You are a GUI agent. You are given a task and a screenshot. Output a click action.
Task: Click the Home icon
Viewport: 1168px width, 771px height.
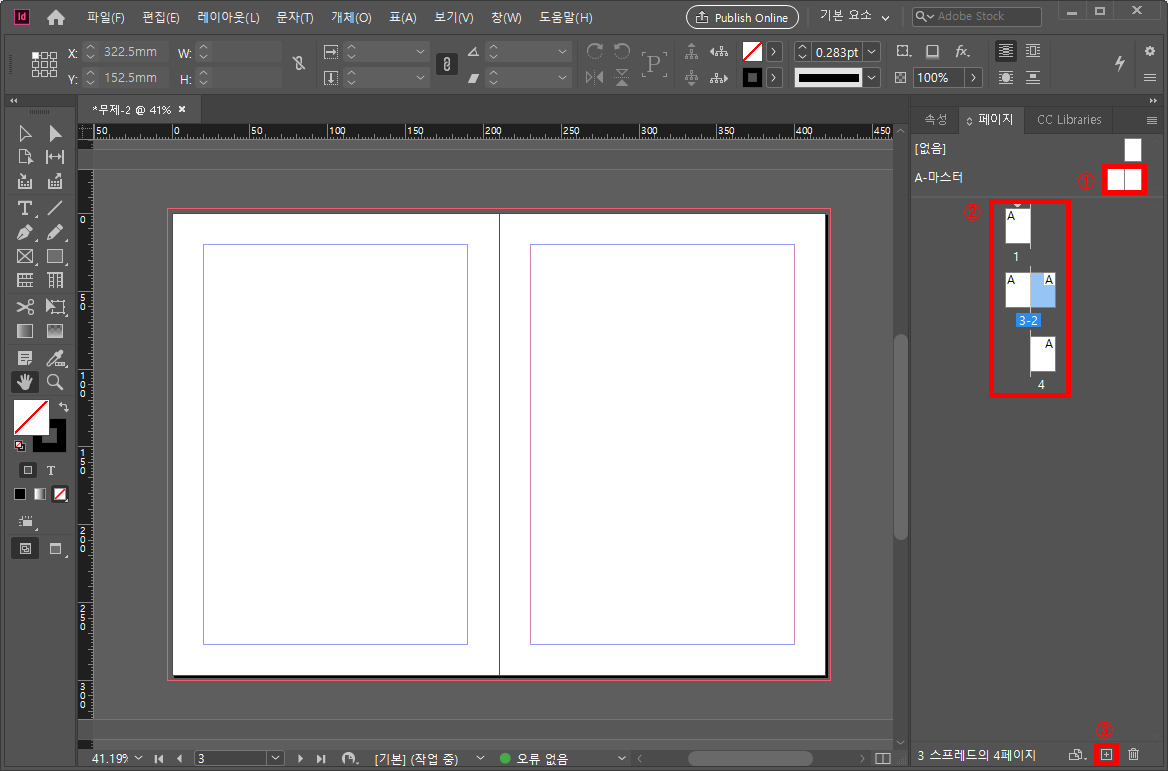(56, 18)
